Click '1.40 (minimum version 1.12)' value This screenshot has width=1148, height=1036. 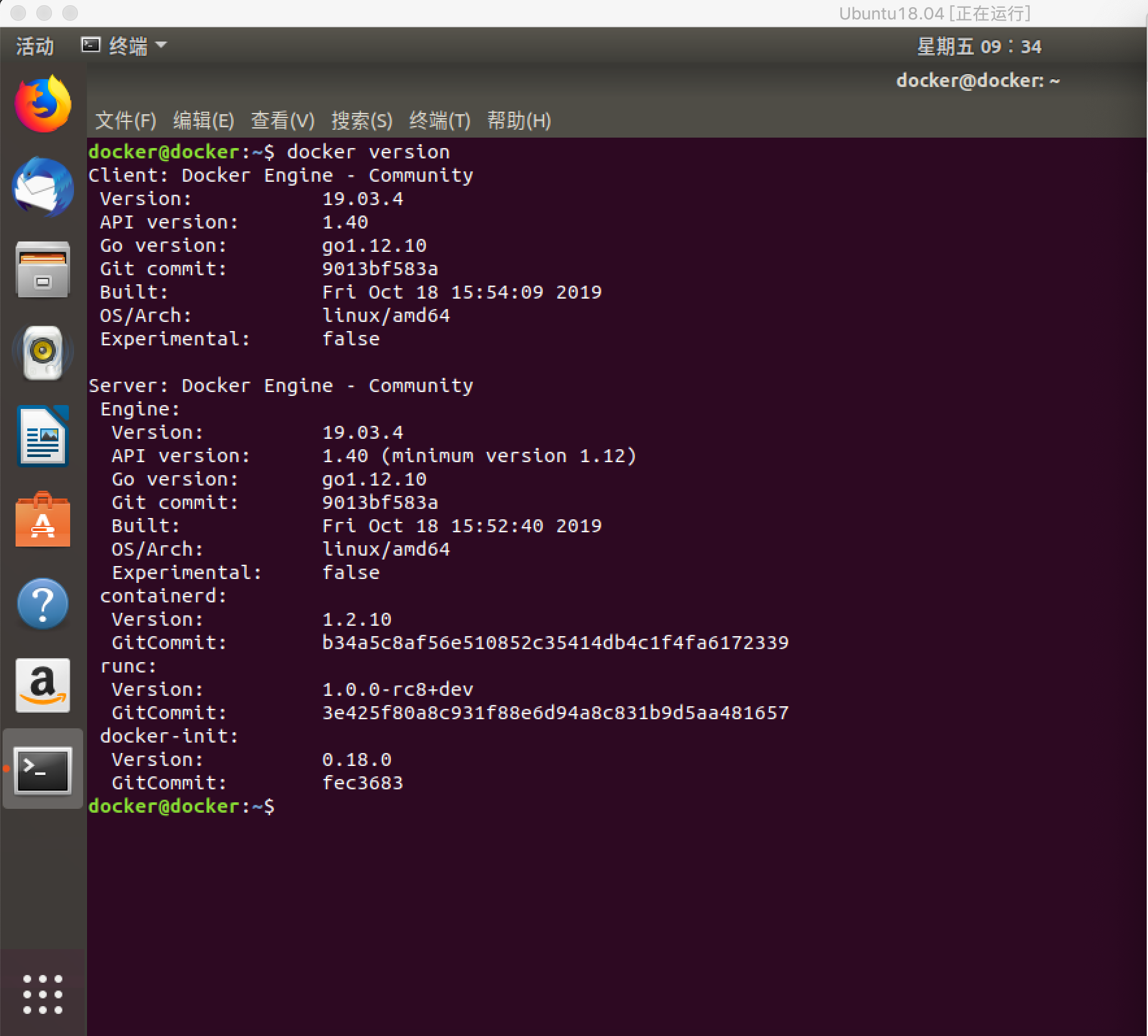click(479, 456)
